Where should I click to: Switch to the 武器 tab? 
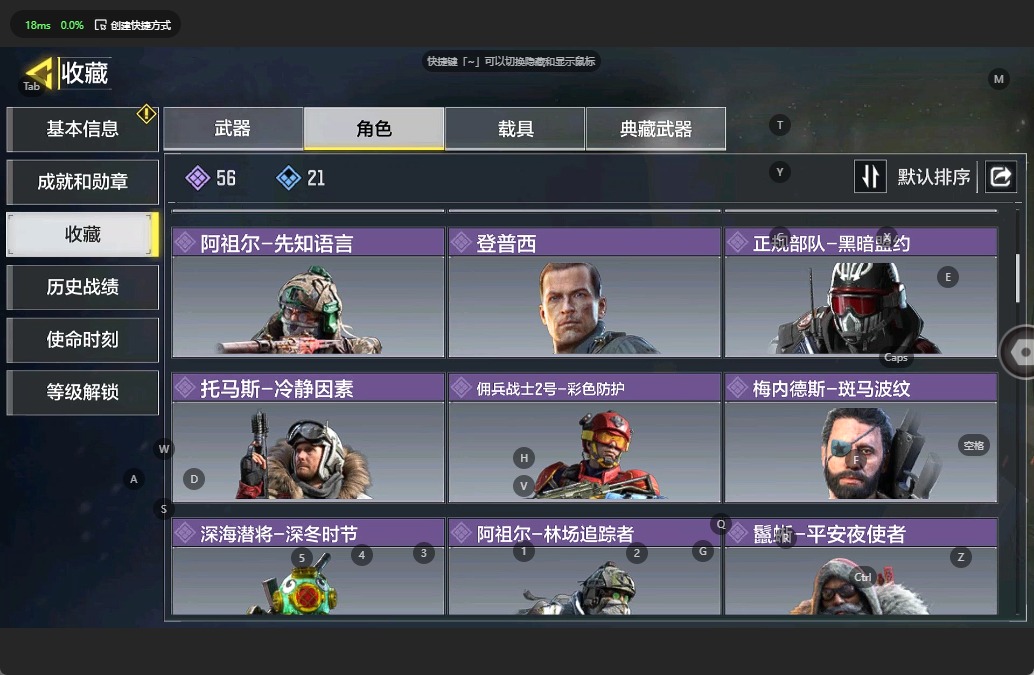(233, 129)
